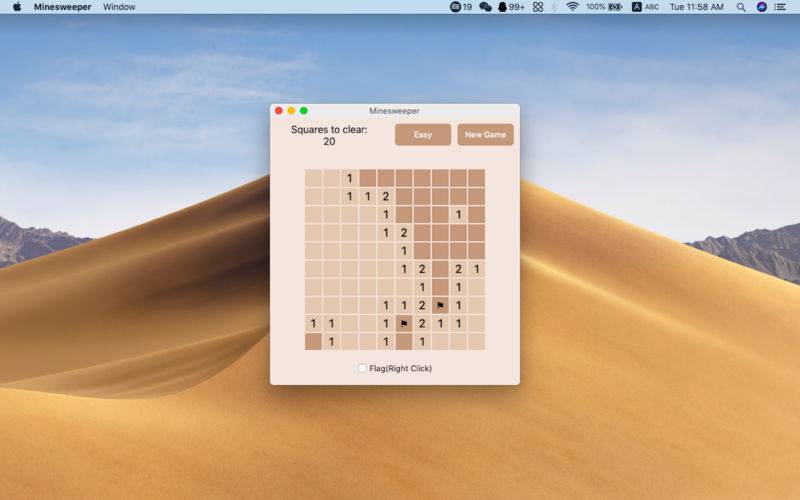Minimize the Minesweeper window with yellow button

click(291, 111)
